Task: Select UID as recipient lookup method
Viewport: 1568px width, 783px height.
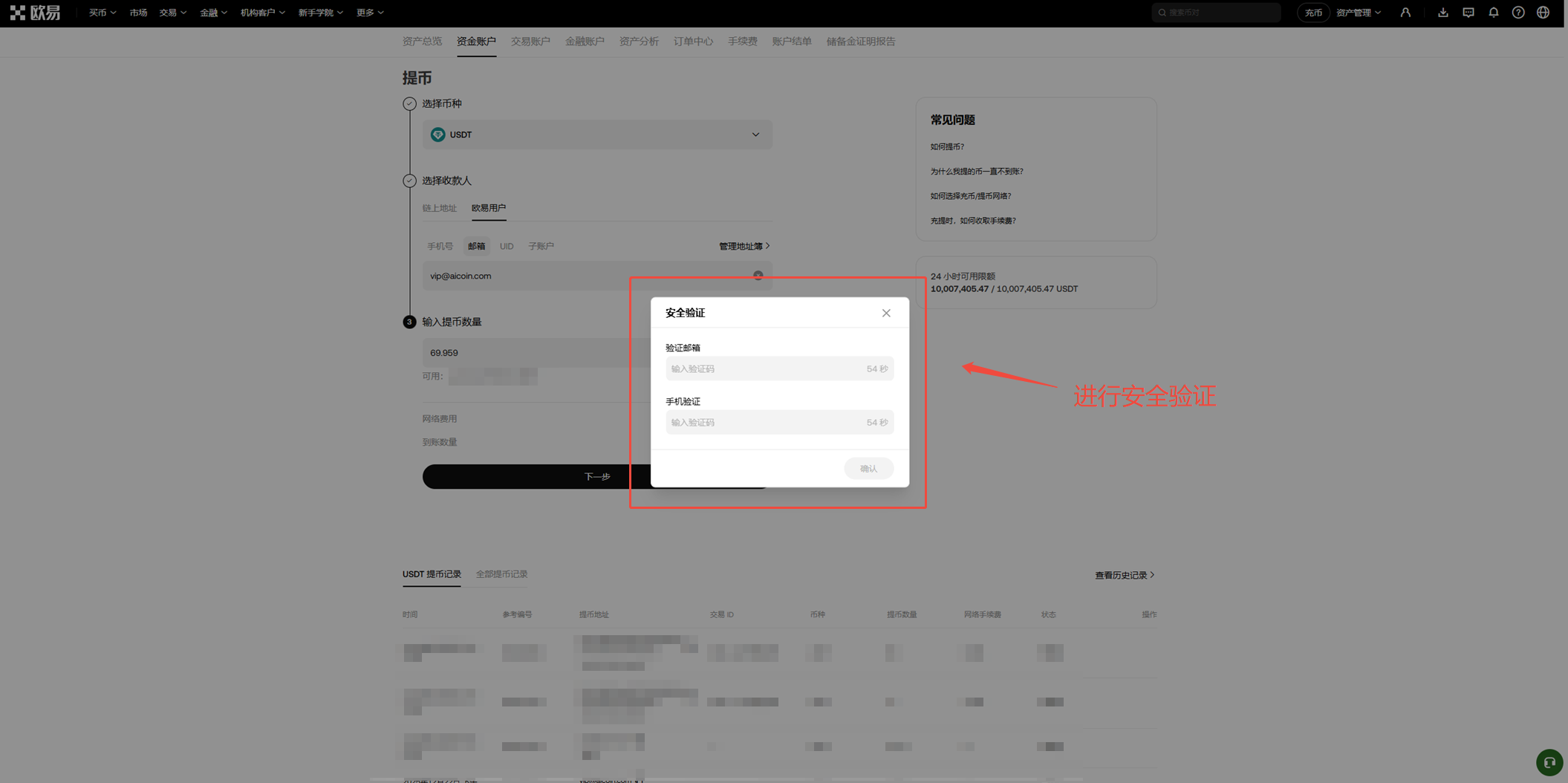Action: pos(507,246)
